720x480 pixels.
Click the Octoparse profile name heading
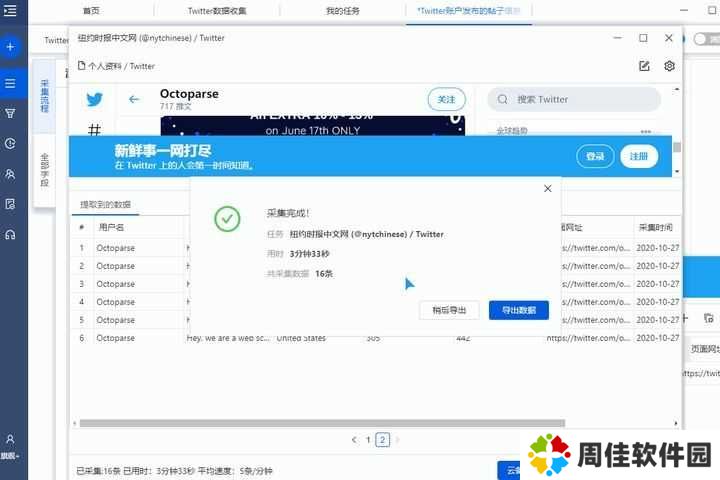click(x=189, y=94)
